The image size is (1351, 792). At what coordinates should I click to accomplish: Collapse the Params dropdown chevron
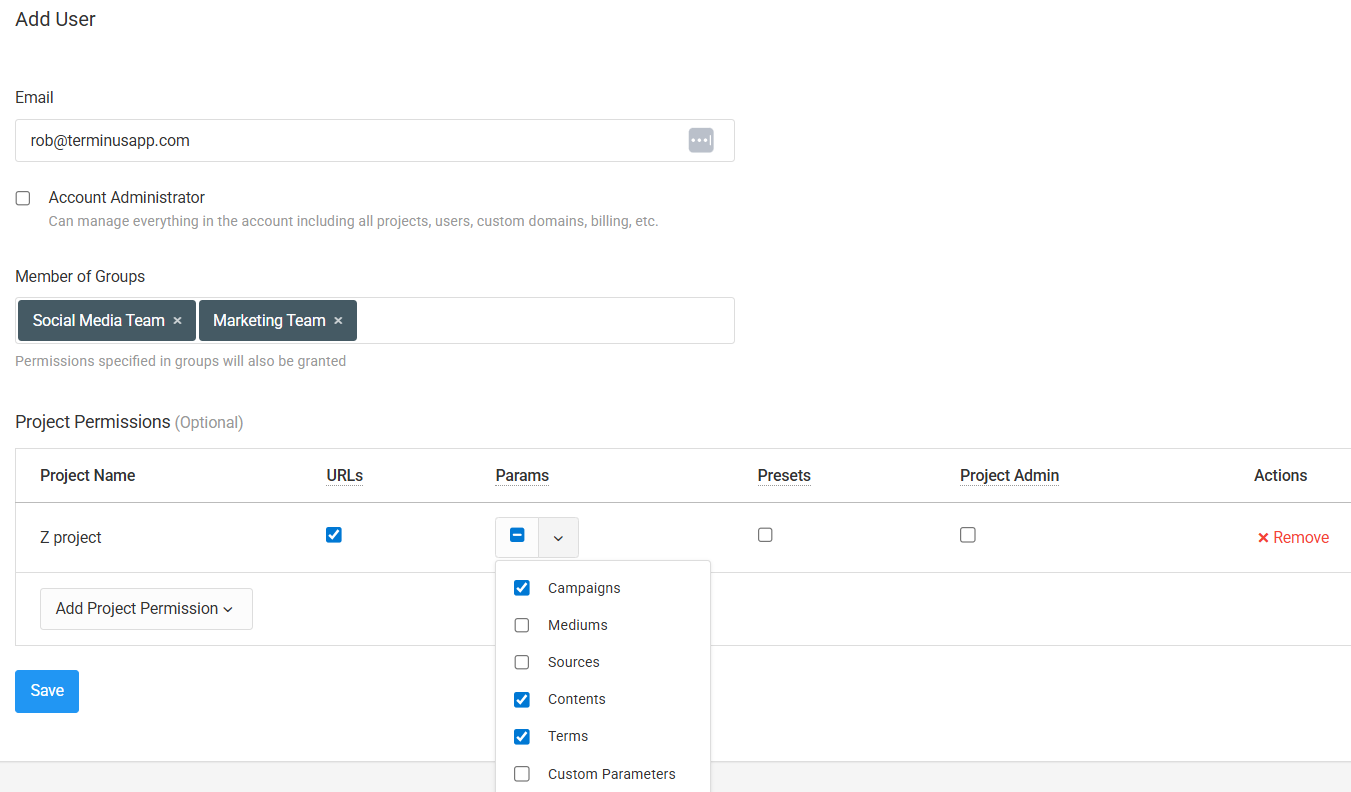558,538
